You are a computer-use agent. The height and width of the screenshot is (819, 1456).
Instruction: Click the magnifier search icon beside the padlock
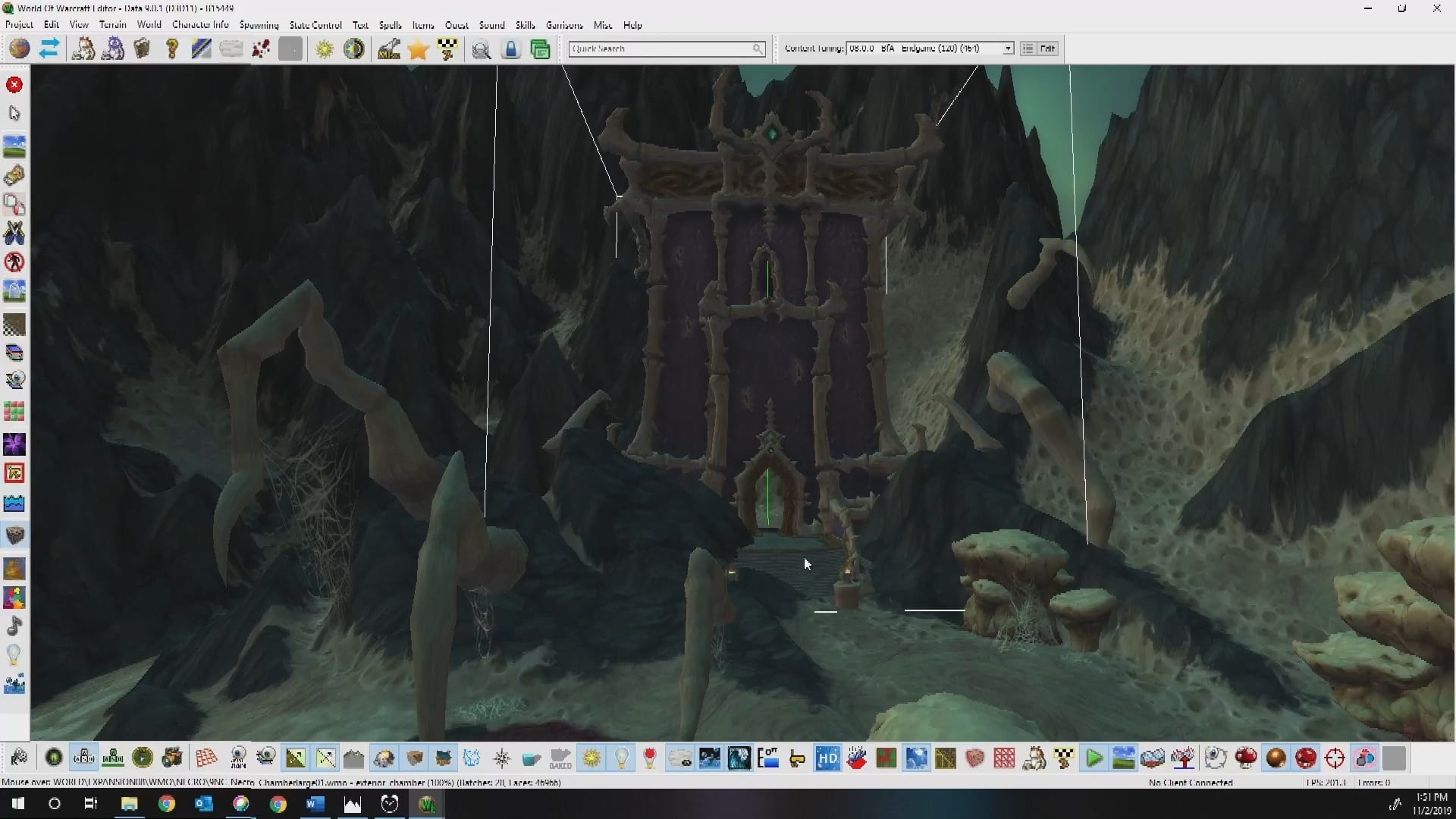click(481, 50)
